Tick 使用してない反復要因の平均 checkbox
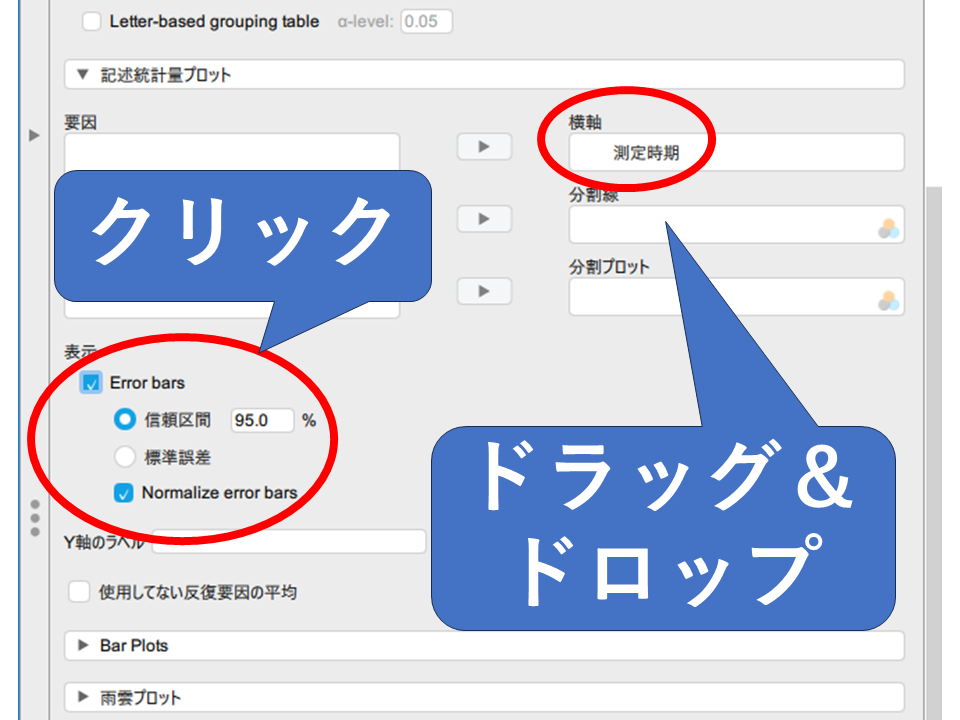Viewport: 960px width, 720px height. point(80,592)
